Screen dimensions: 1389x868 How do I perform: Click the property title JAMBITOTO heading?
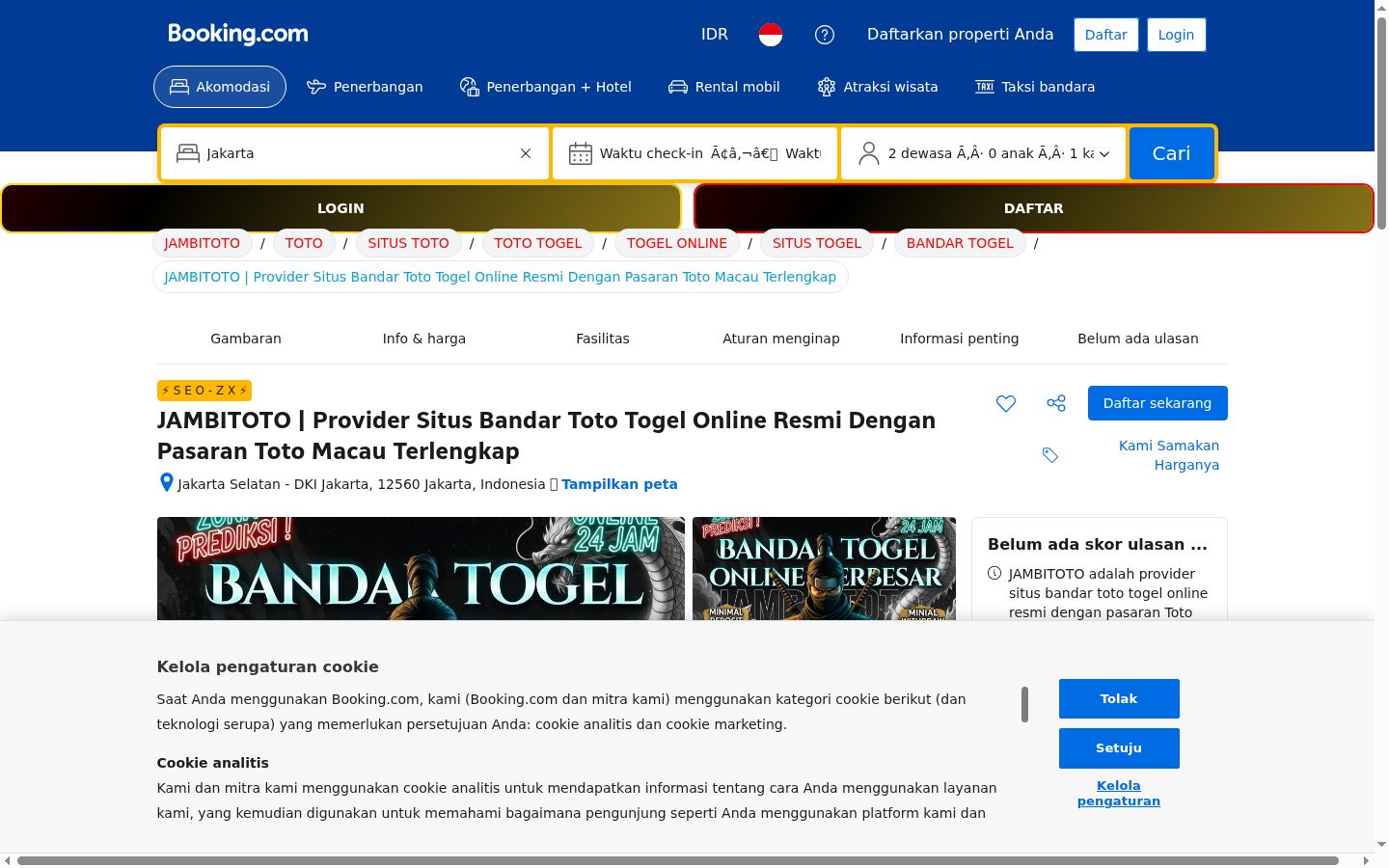point(546,436)
